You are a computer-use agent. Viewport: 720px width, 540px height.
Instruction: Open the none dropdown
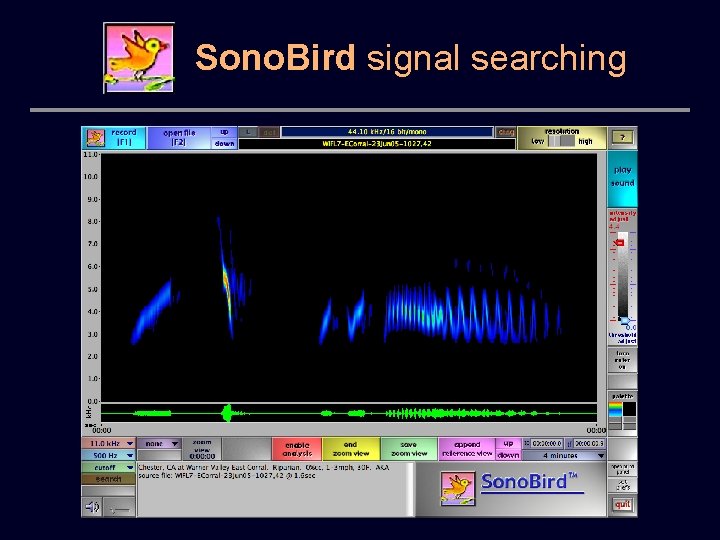(x=159, y=444)
